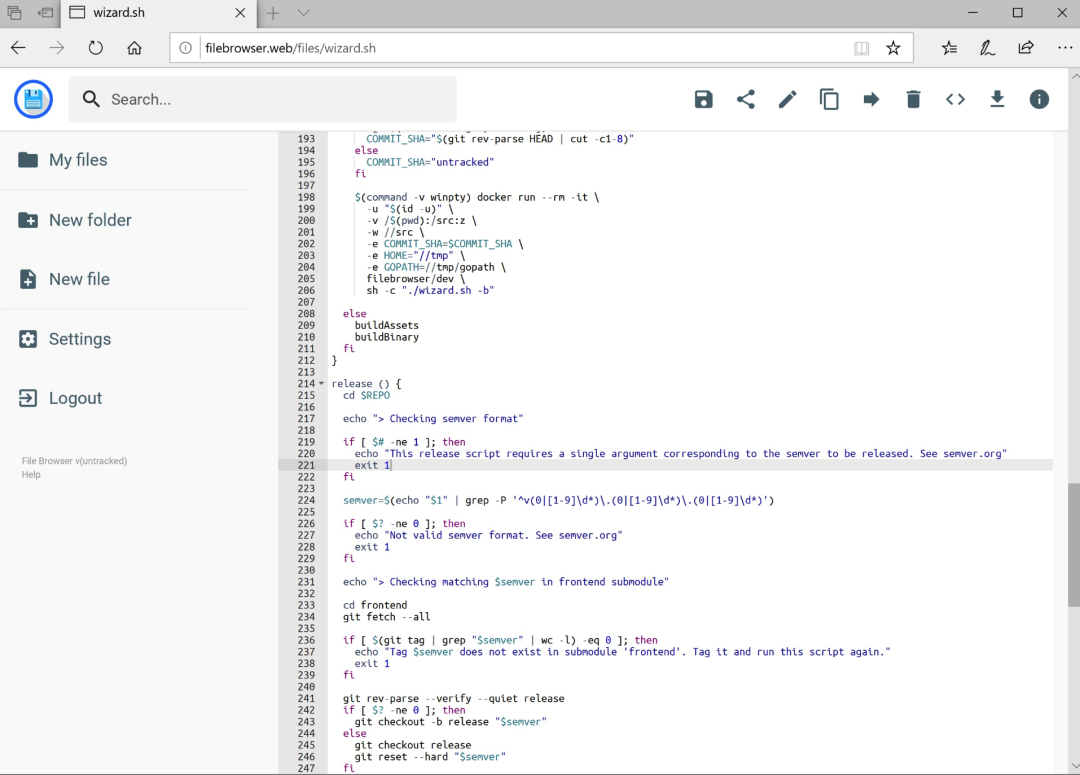Click the site information icon

[x=185, y=48]
